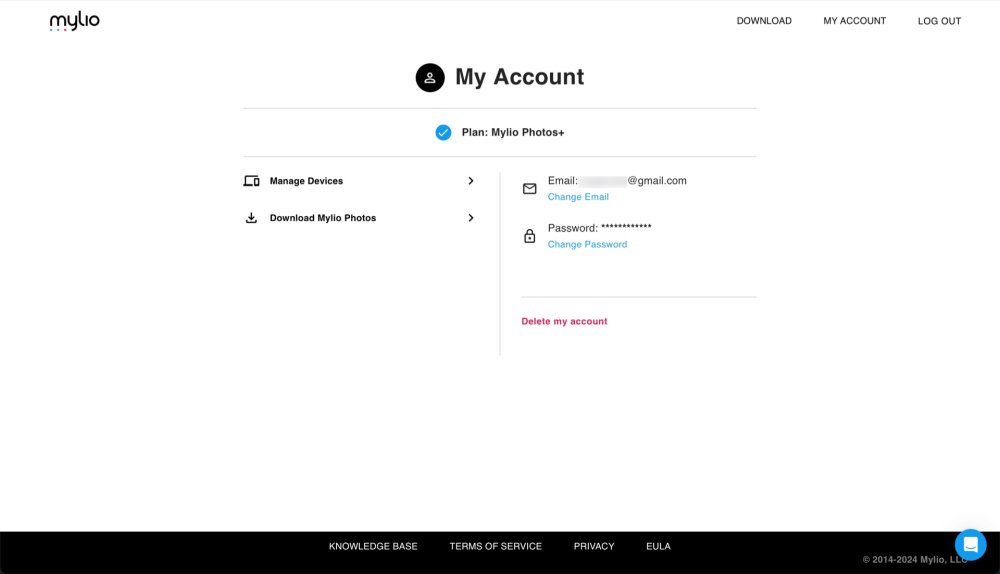This screenshot has height=574, width=1000.
Task: Expand Manage Devices with its chevron
Action: pos(471,181)
